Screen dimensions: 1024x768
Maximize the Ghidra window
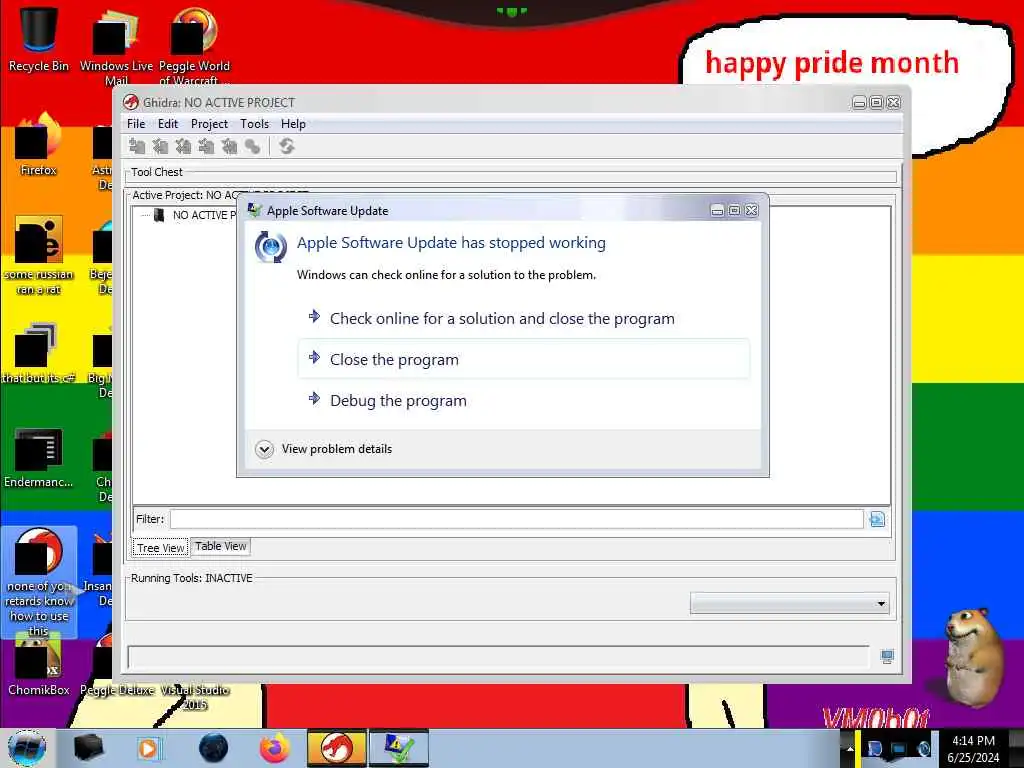click(876, 103)
